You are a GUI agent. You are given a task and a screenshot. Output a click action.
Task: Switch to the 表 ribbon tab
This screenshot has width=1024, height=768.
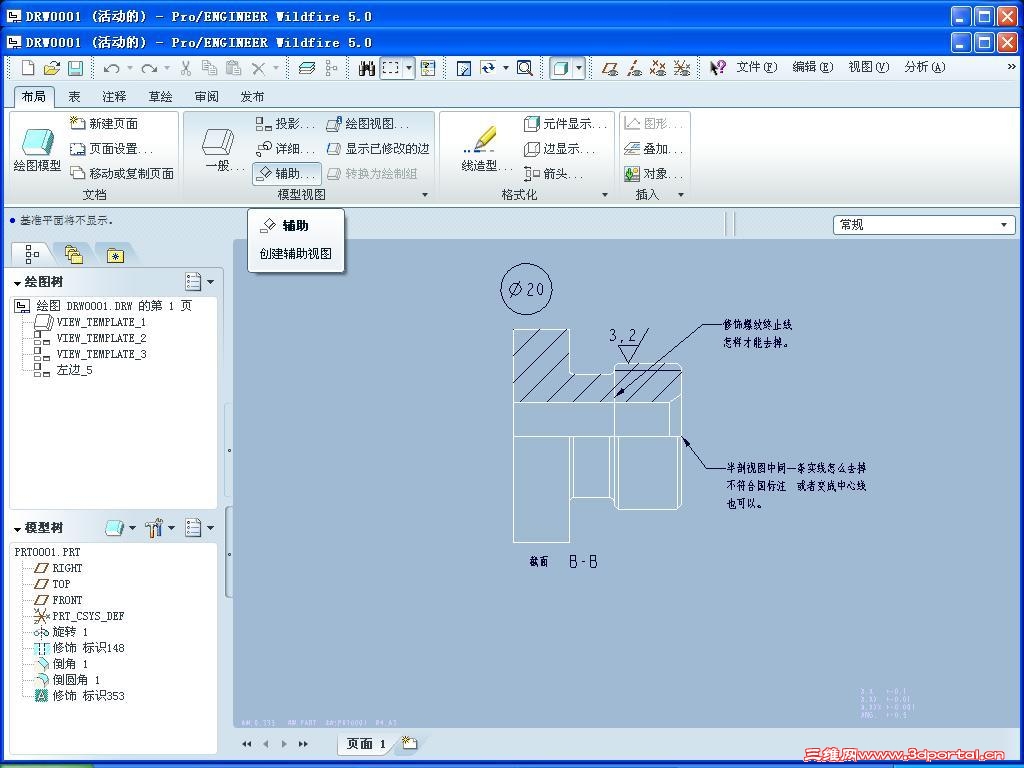click(74, 97)
